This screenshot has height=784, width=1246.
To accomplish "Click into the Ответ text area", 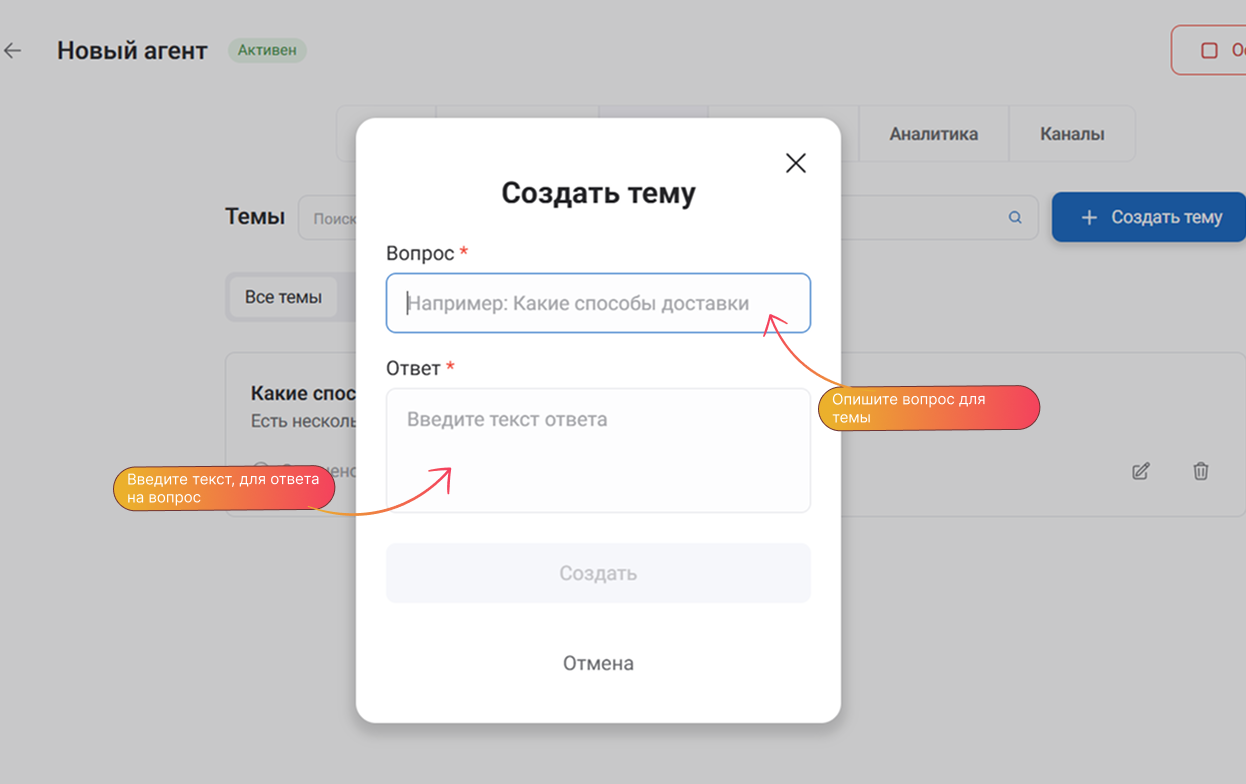I will (x=598, y=450).
